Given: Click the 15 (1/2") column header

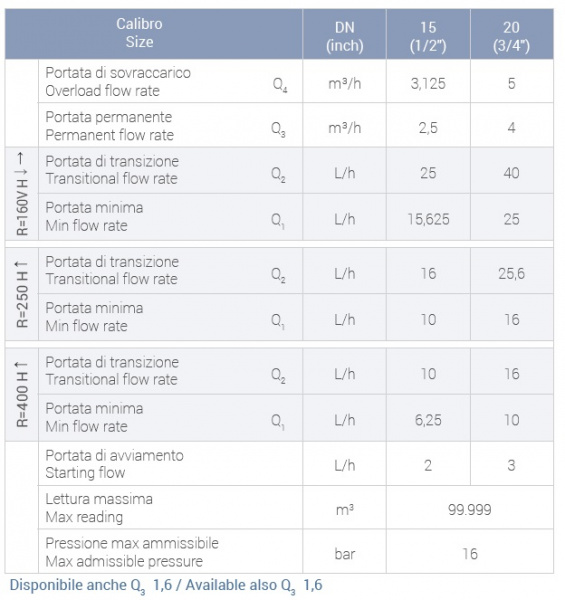Looking at the screenshot, I should 428,36.
